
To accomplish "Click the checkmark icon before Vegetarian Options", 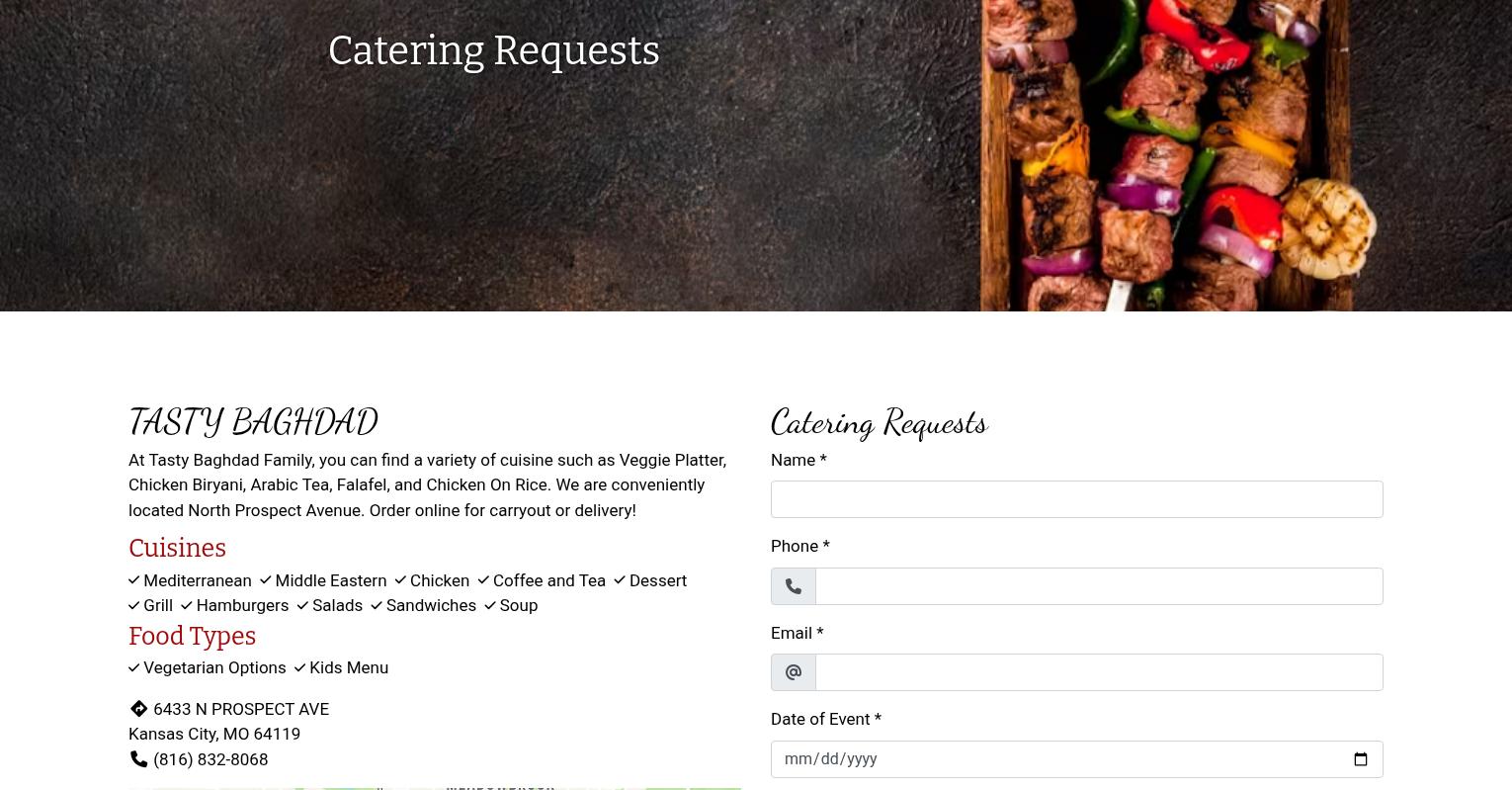I will [134, 667].
